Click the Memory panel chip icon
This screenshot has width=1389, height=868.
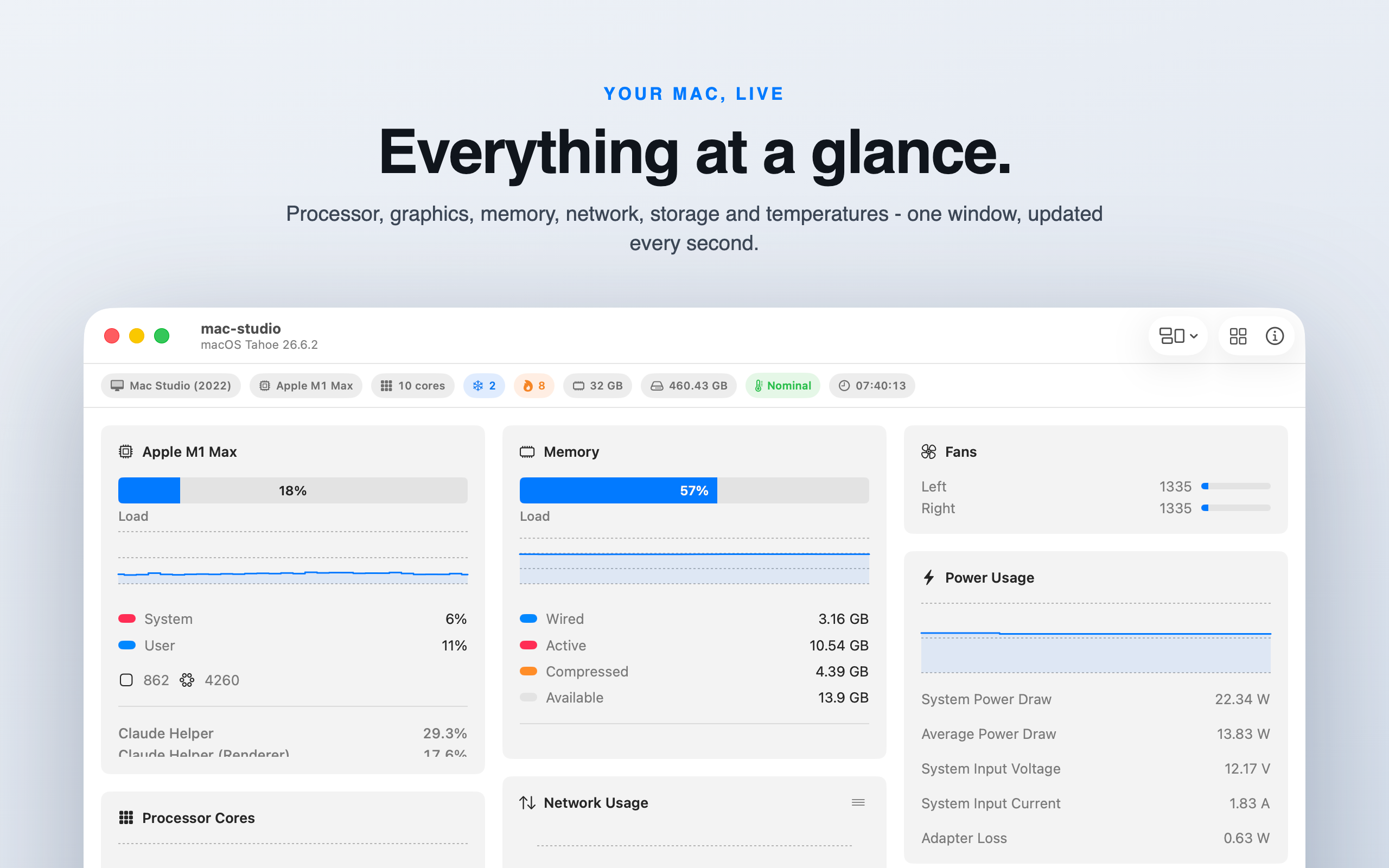pos(527,452)
